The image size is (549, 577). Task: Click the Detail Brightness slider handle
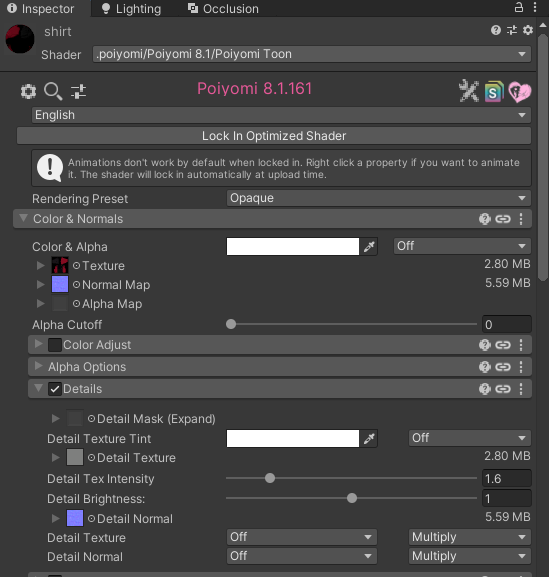tap(352, 498)
